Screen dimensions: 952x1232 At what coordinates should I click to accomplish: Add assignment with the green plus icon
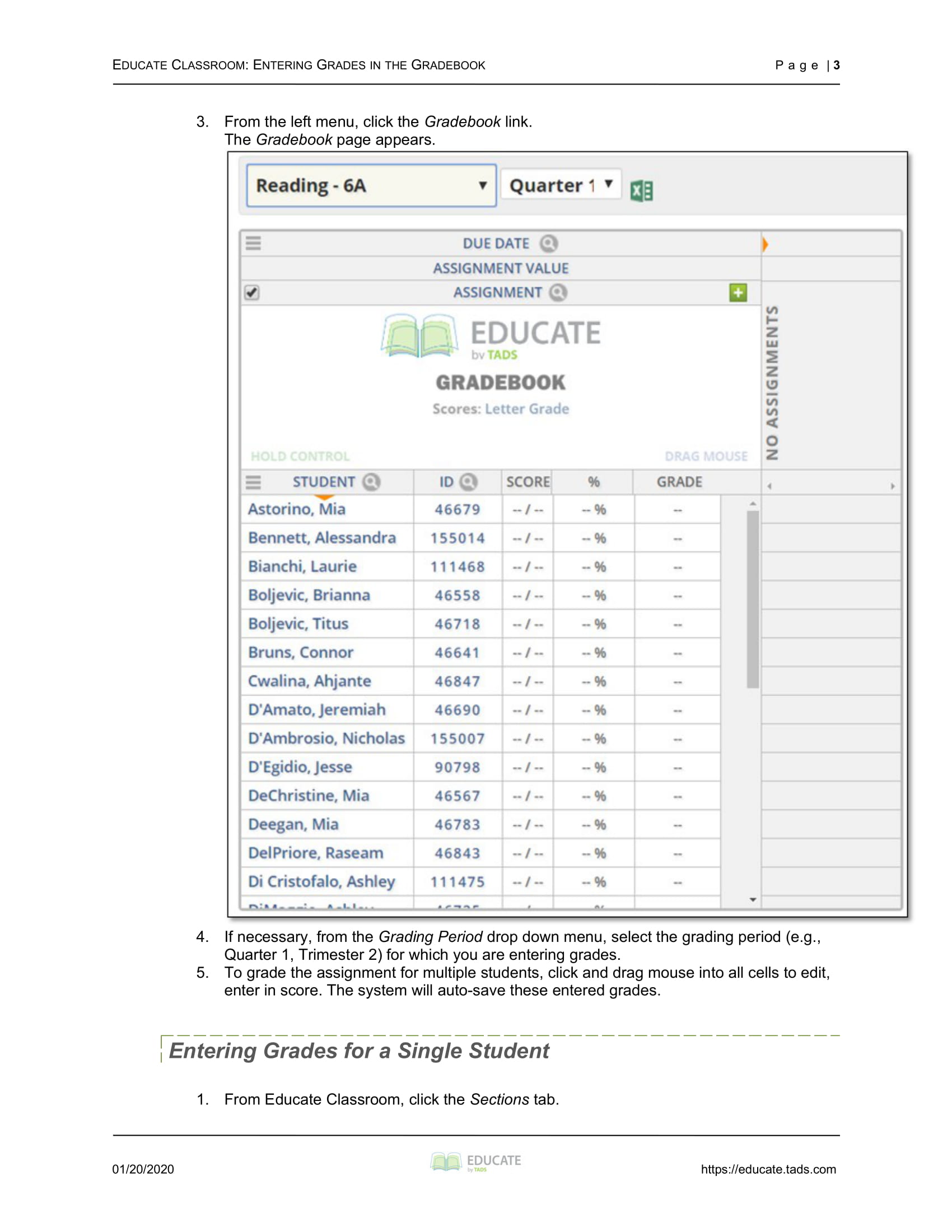(738, 292)
